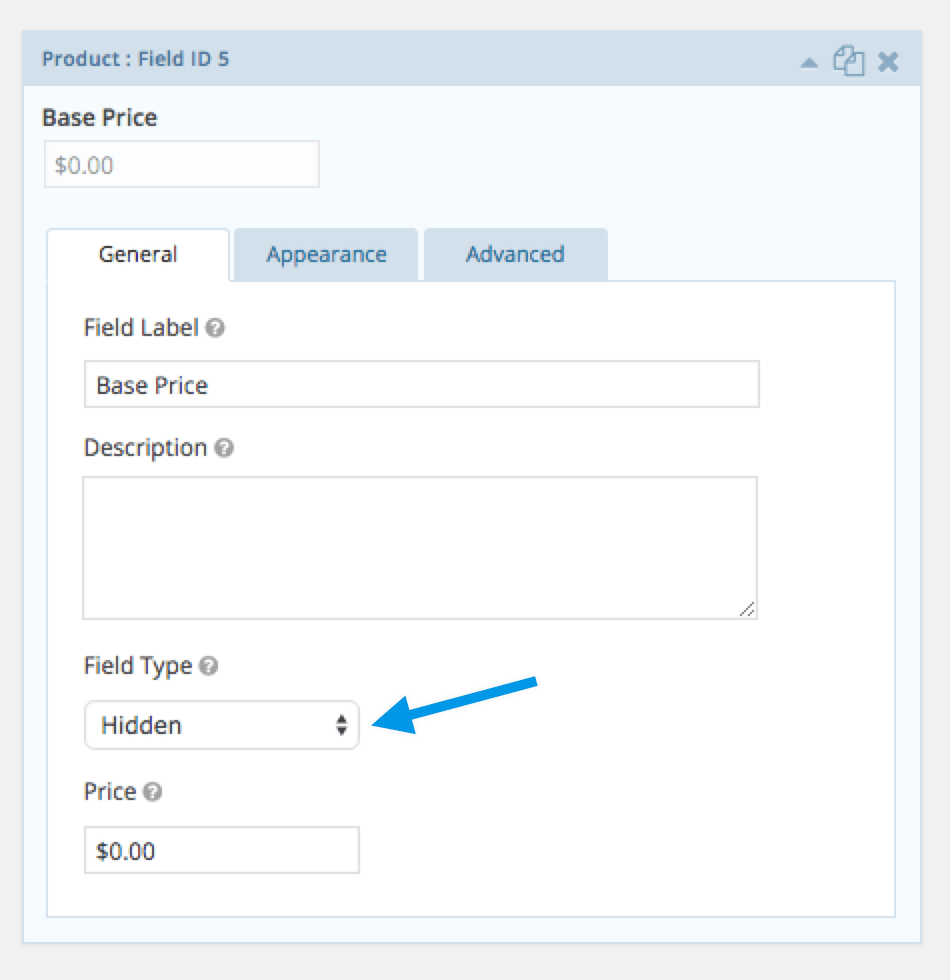This screenshot has width=950, height=980.
Task: Click the Base Price heading label
Action: [100, 118]
